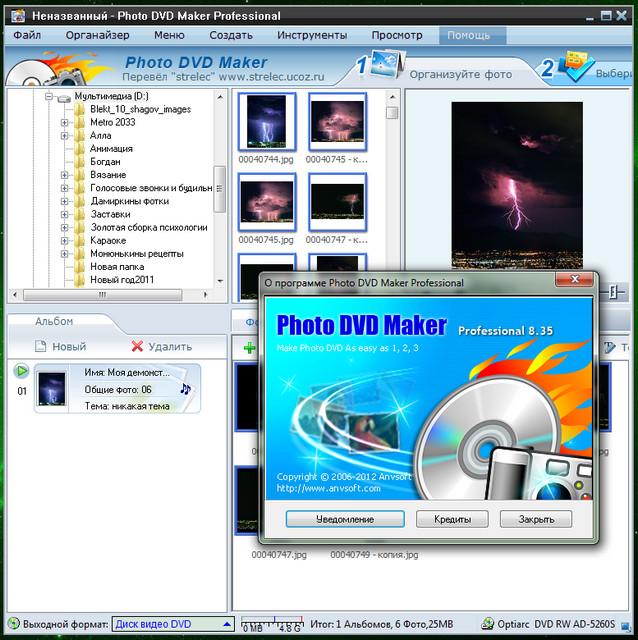Click the tree scrollbar right arrow
The height and width of the screenshot is (640, 638).
coord(205,295)
